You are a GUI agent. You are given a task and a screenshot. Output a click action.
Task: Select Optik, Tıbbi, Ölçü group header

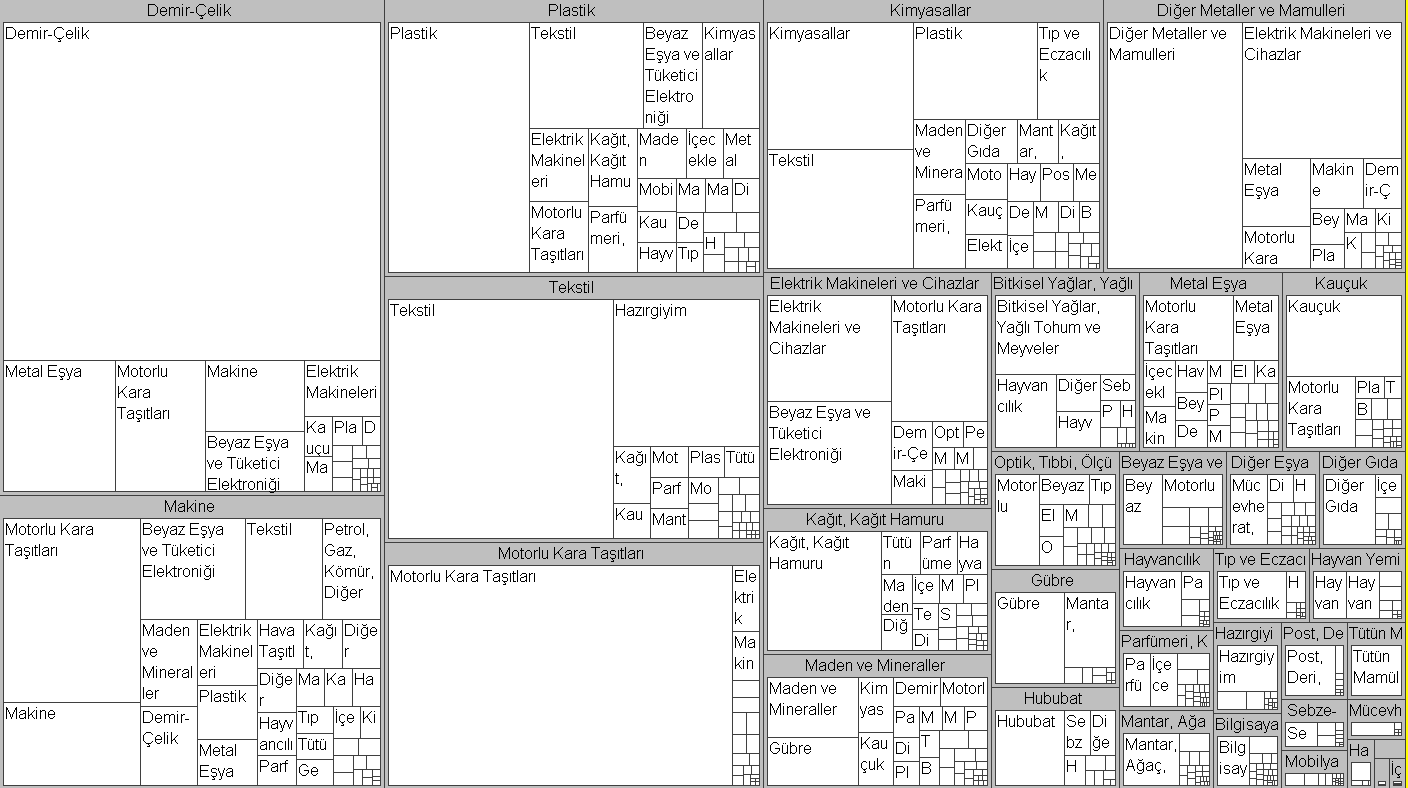[1054, 462]
